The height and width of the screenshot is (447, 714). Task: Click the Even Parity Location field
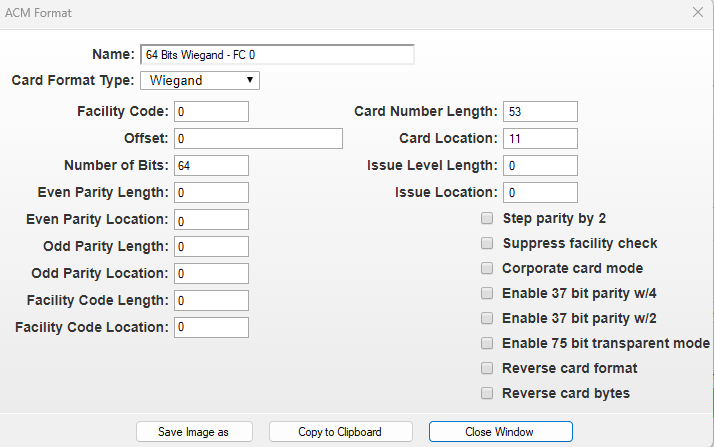click(211, 219)
